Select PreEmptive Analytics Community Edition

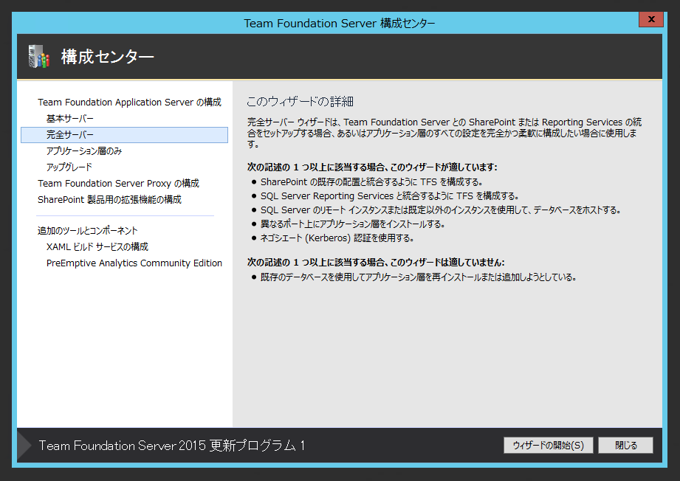click(134, 263)
